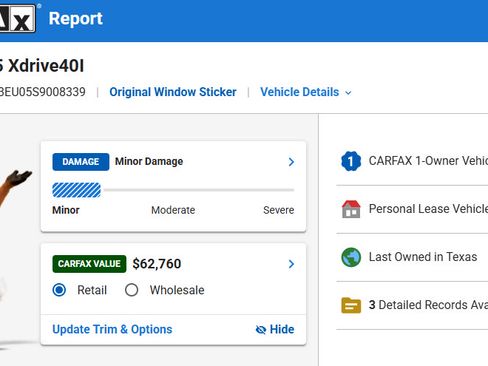Click the Personal Lease house icon
The width and height of the screenshot is (488, 366).
(x=351, y=209)
